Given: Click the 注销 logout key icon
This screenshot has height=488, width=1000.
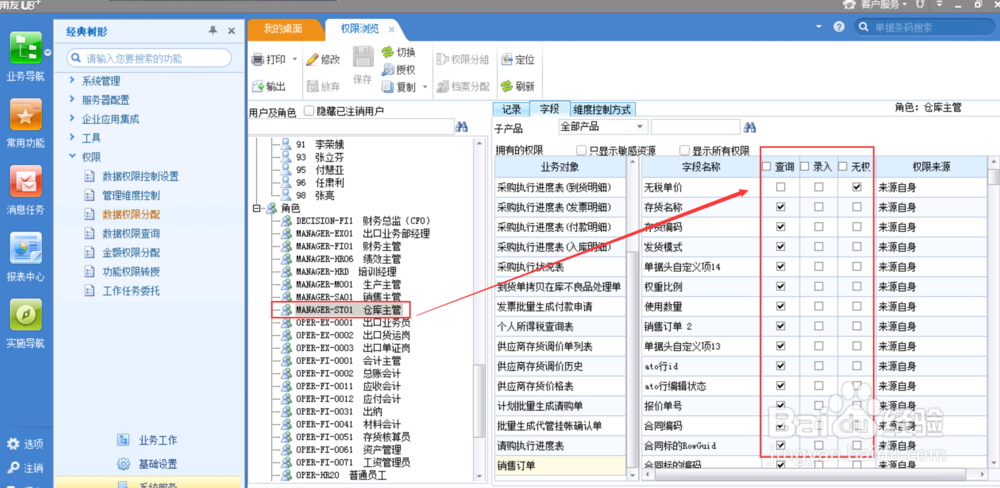Looking at the screenshot, I should 12,468.
